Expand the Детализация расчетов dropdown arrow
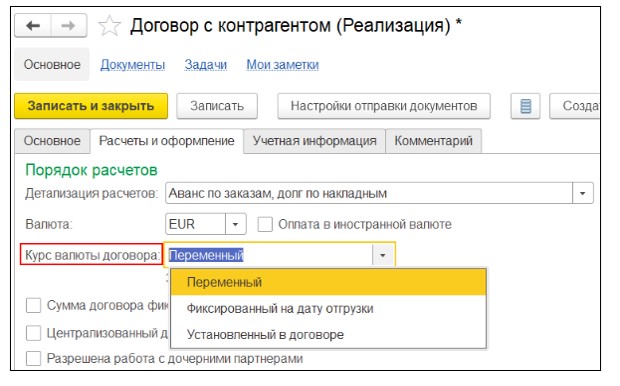 pos(582,193)
